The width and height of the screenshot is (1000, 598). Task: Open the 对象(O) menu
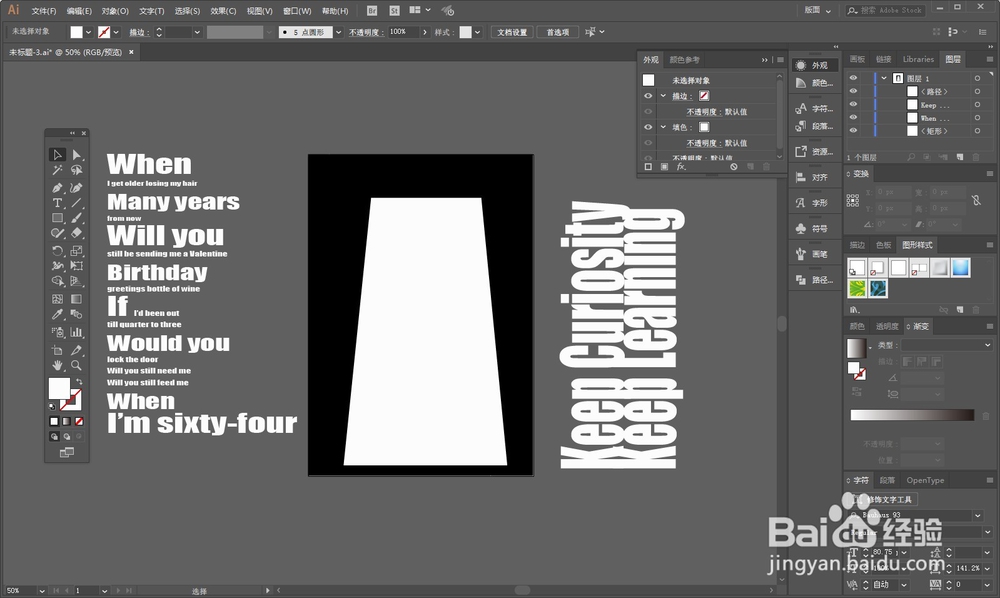115,11
